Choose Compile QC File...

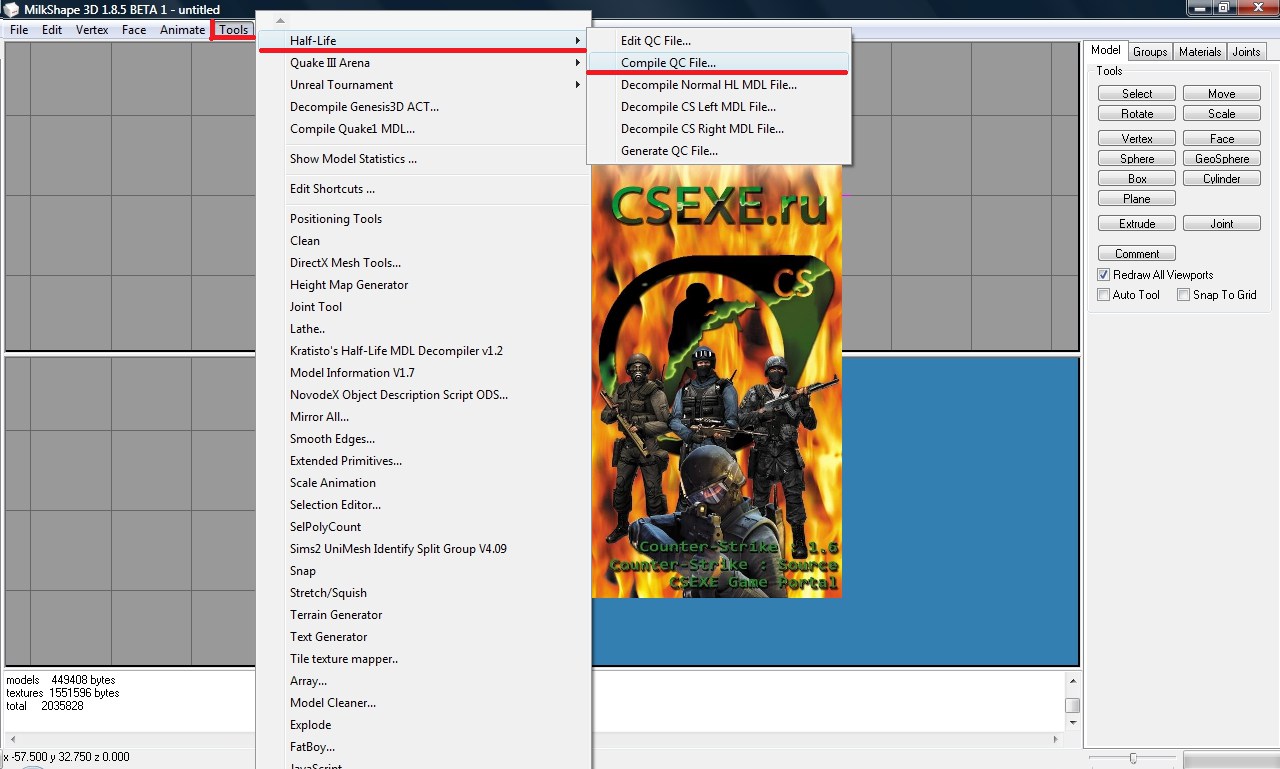[x=719, y=63]
